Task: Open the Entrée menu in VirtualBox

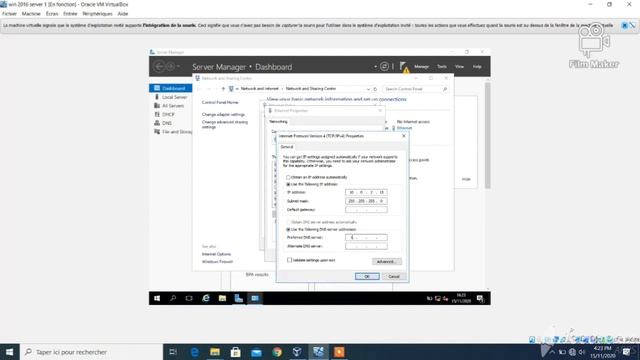Action: (x=70, y=13)
